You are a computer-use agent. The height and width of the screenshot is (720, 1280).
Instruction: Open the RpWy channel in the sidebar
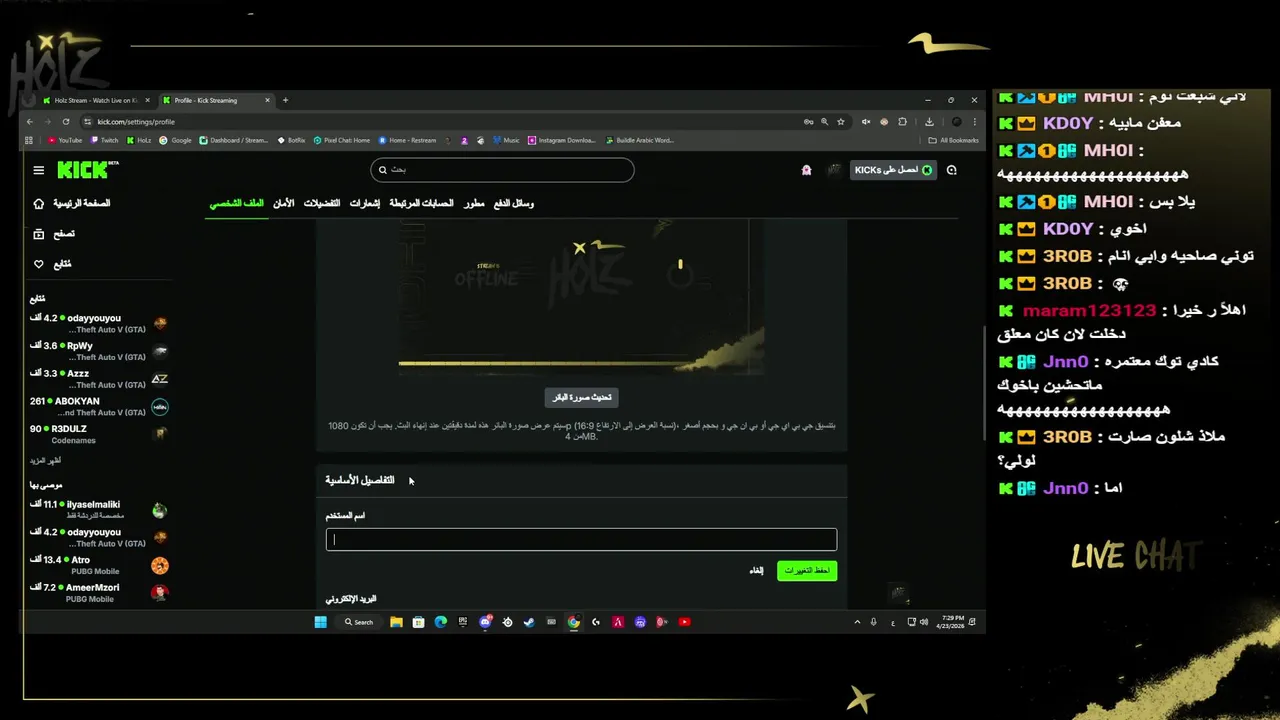point(99,351)
